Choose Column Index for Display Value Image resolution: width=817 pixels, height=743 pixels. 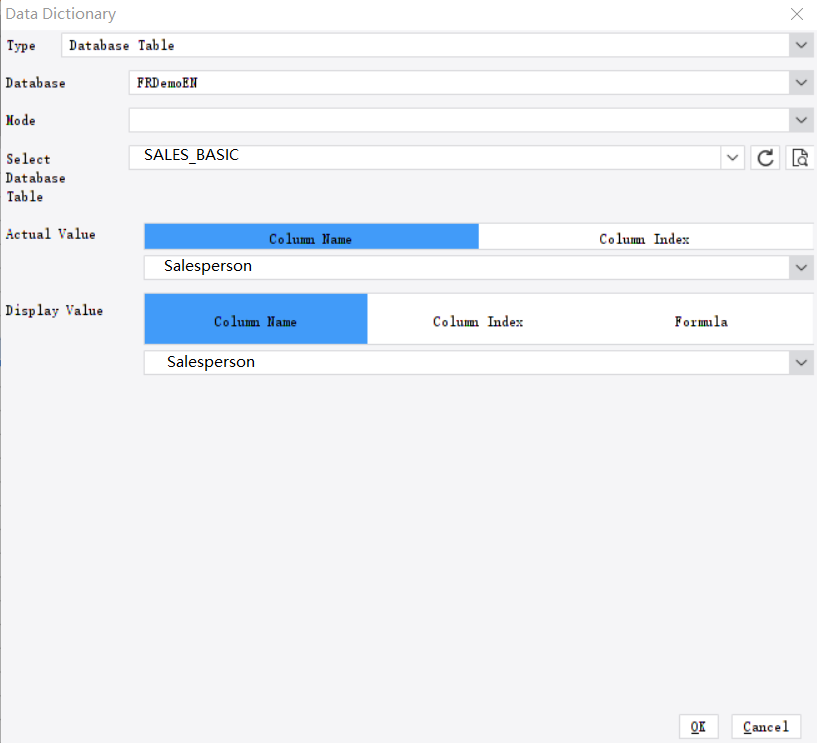click(478, 321)
